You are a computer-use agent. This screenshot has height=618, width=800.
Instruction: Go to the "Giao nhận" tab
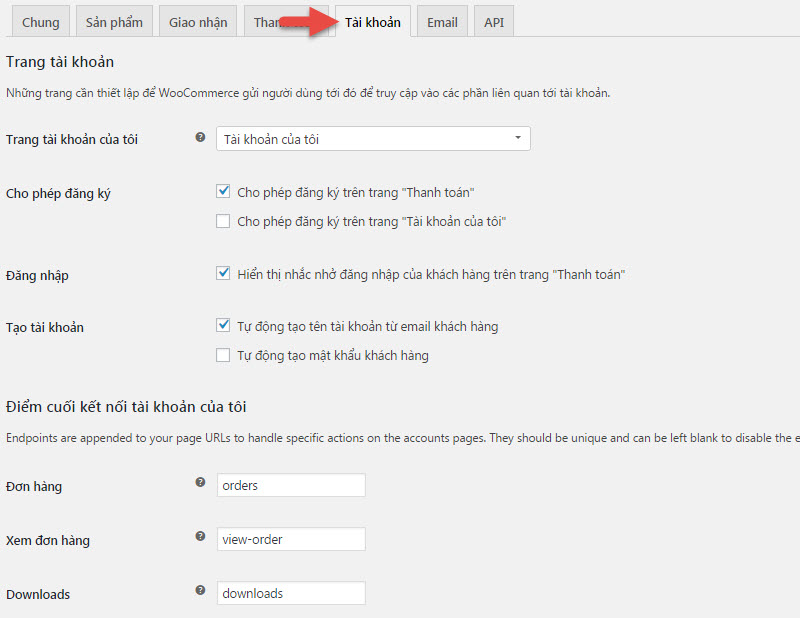pos(199,22)
